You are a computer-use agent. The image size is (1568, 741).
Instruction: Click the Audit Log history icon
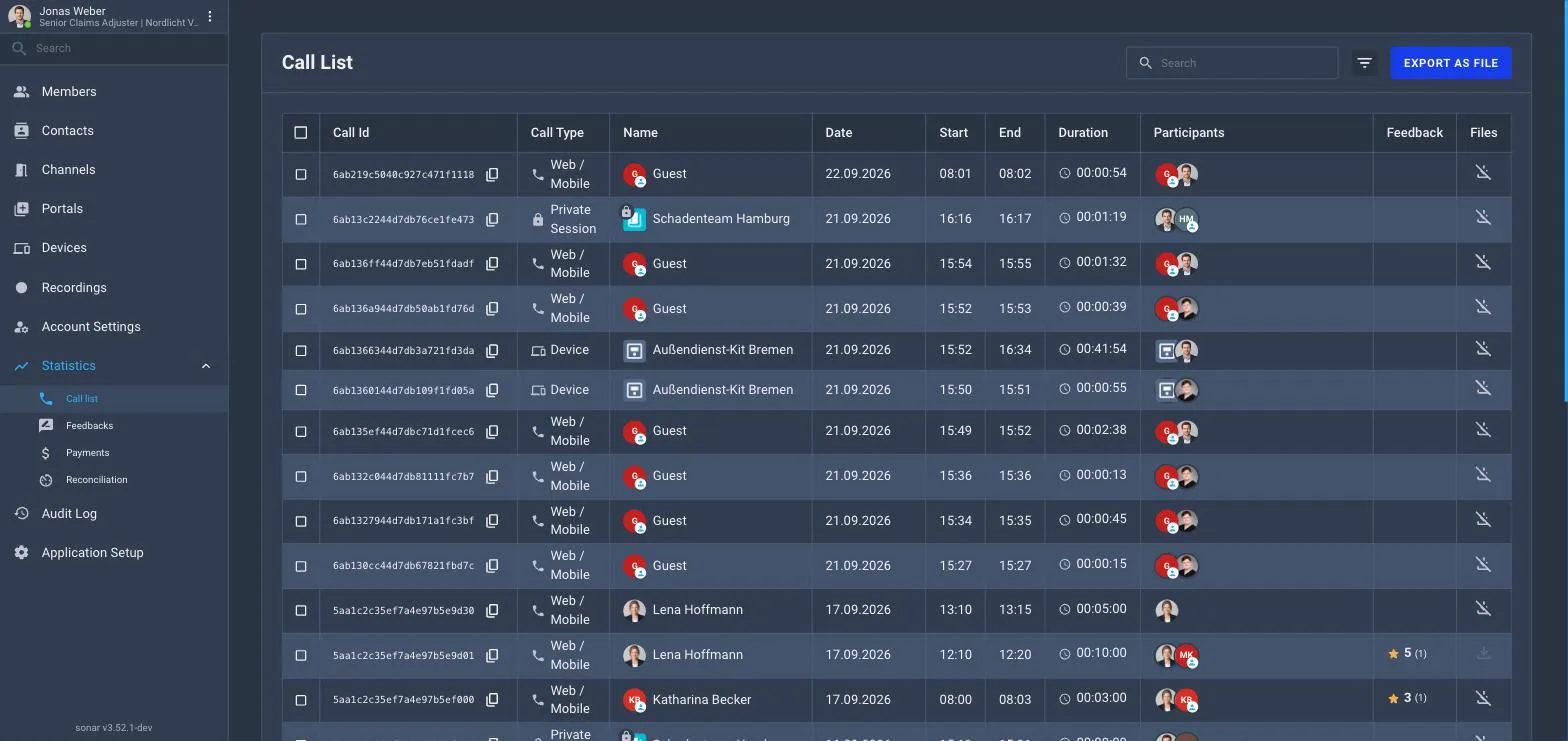[x=21, y=514]
